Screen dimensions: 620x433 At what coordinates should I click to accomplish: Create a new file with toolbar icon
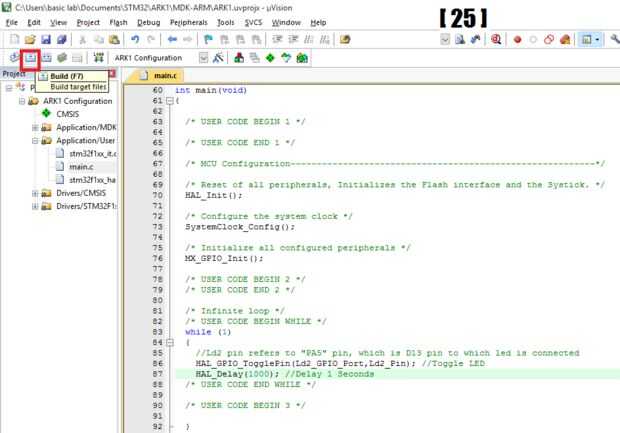[x=15, y=39]
